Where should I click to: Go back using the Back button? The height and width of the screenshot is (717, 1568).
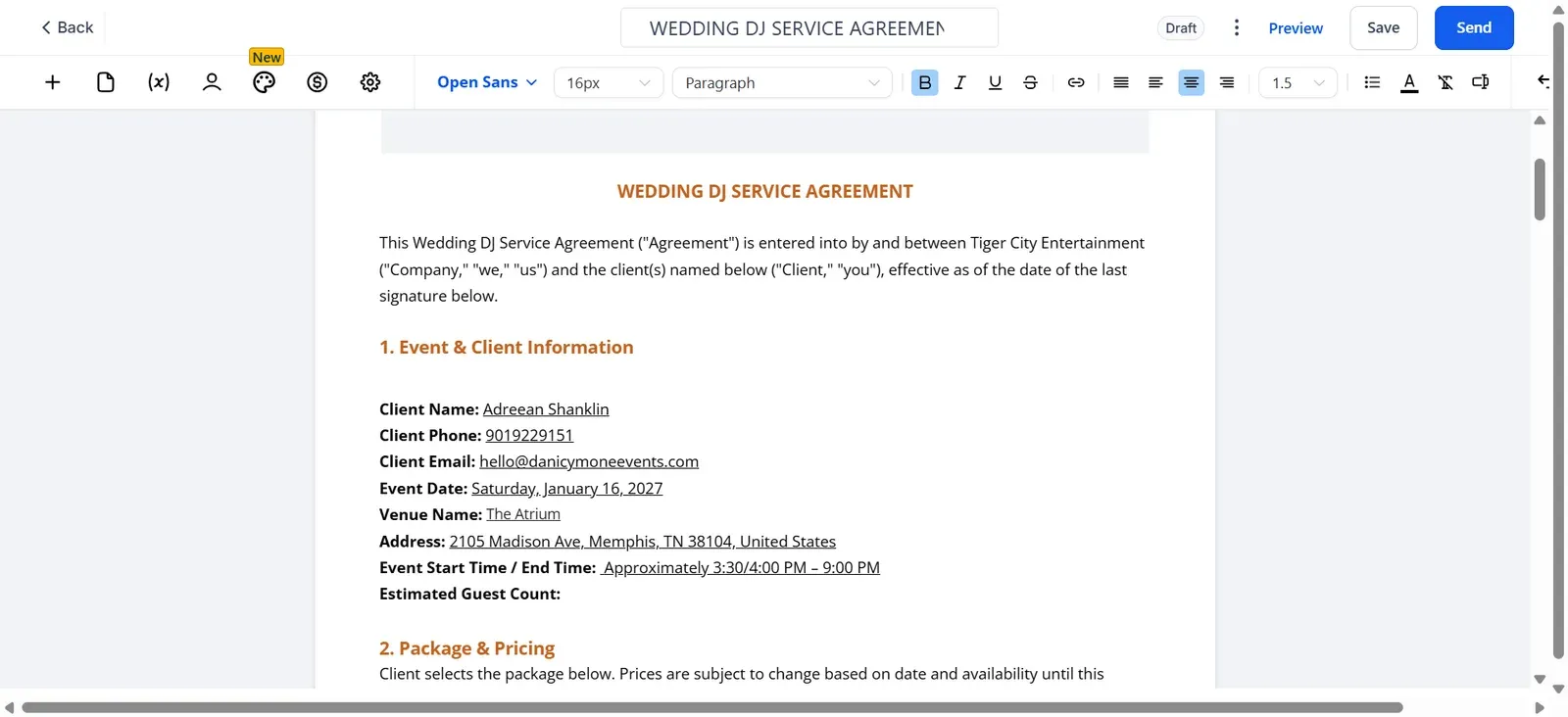[x=67, y=27]
